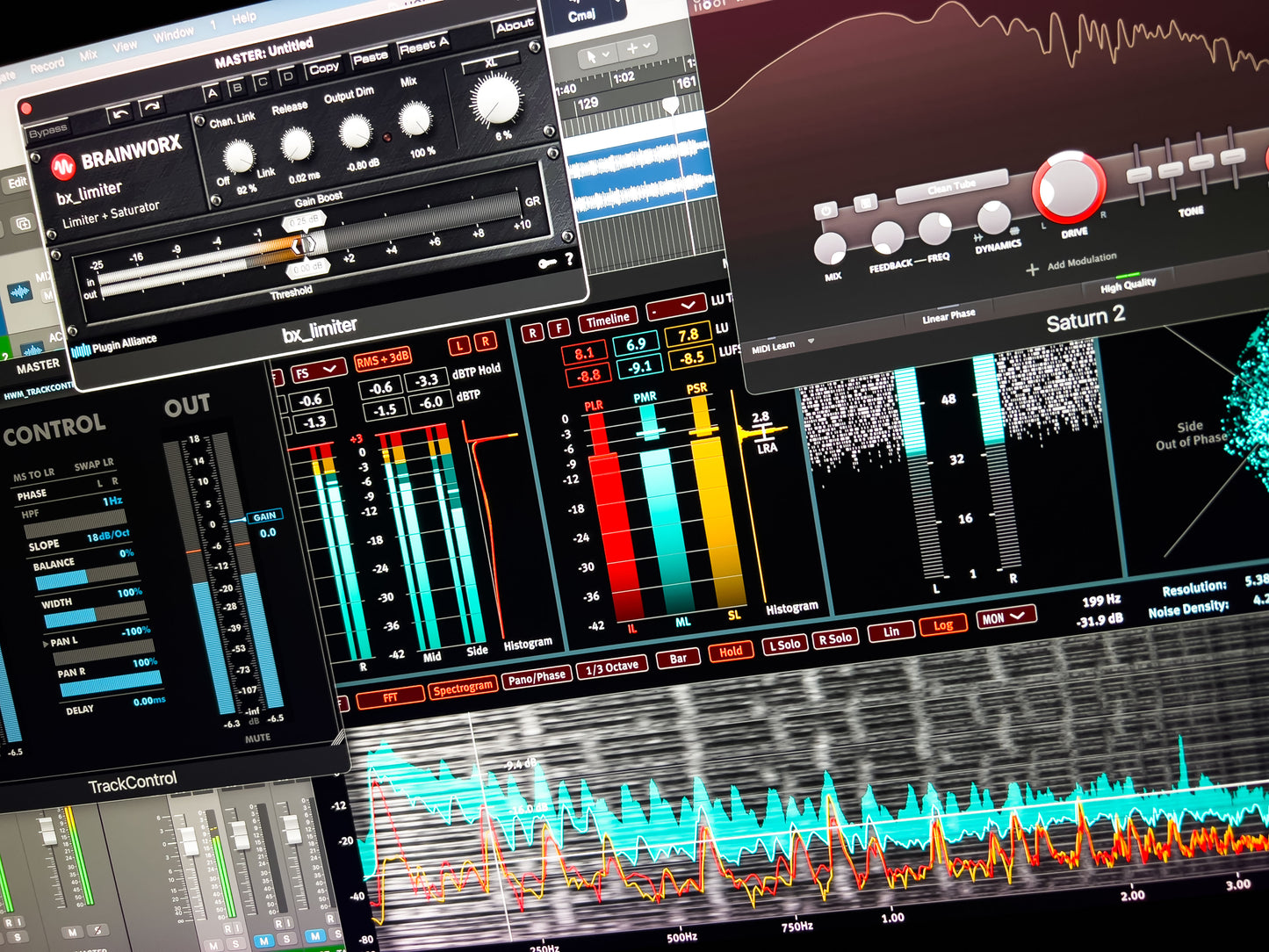Turn the red DRIVE knob
Screen dimensions: 1269x952
click(1069, 187)
